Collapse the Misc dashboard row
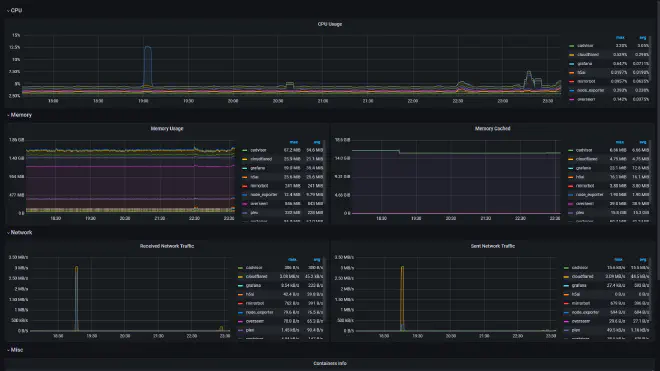The height and width of the screenshot is (371, 660). [x=15, y=350]
